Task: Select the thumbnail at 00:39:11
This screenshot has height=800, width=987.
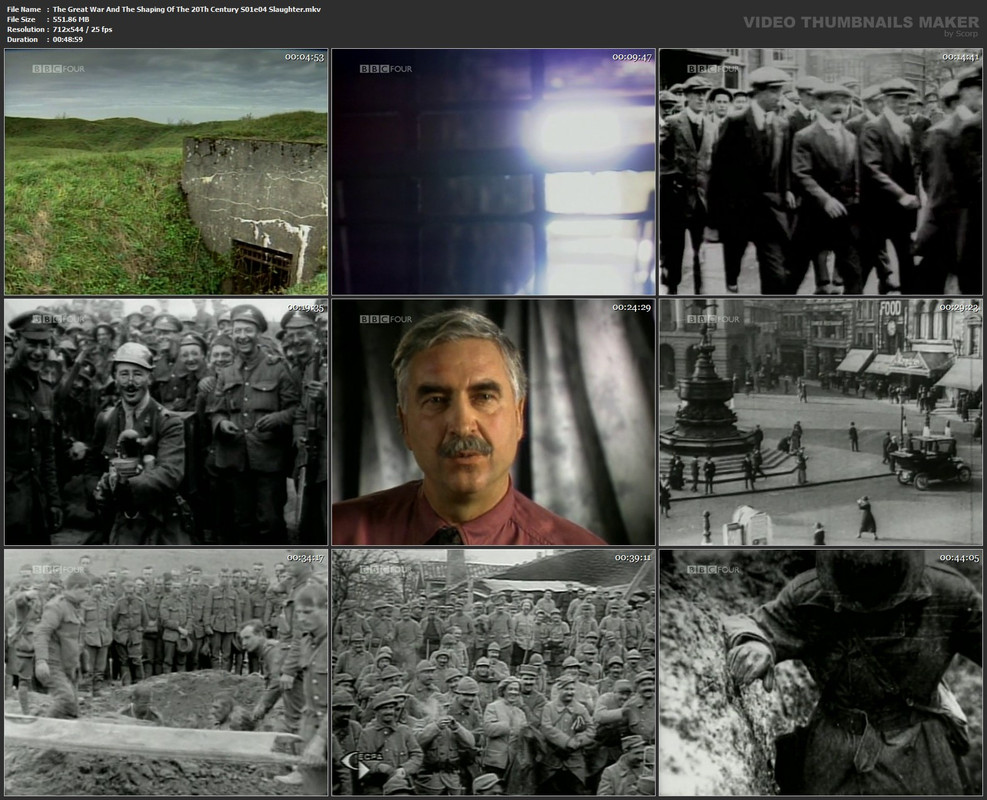Action: [x=494, y=672]
